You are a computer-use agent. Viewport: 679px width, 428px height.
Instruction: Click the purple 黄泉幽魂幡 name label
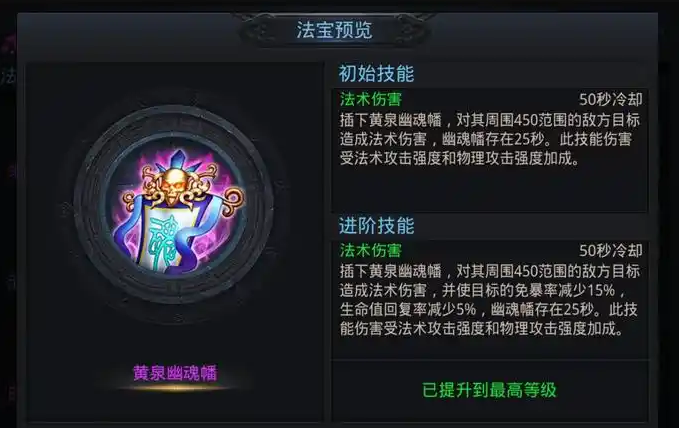click(x=175, y=373)
